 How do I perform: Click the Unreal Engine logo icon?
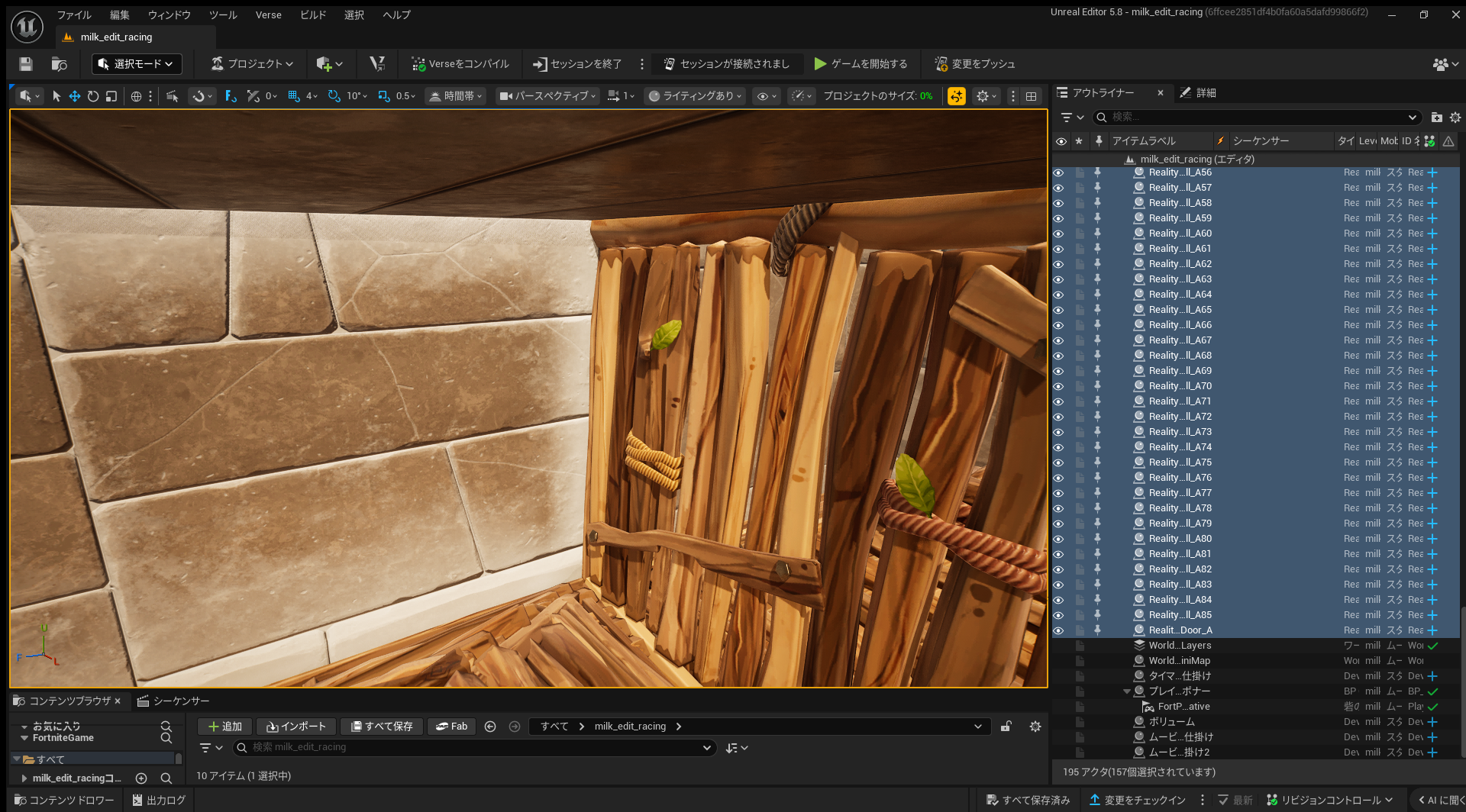pyautogui.click(x=27, y=27)
